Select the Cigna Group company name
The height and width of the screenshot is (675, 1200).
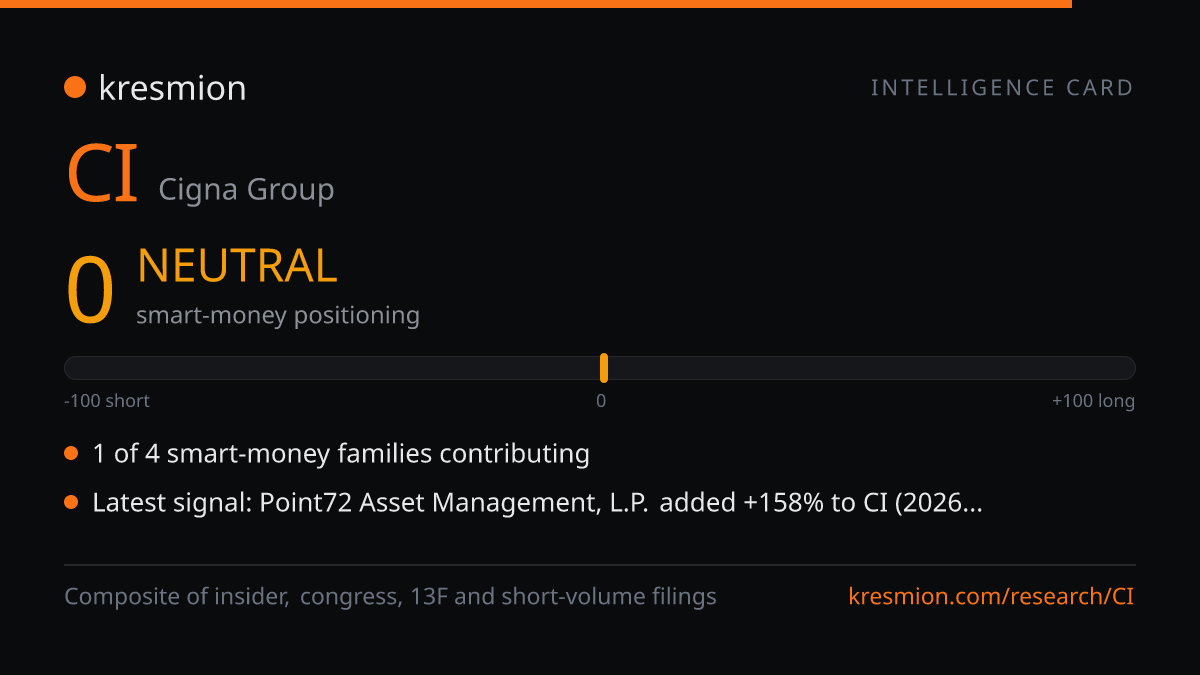tap(246, 189)
